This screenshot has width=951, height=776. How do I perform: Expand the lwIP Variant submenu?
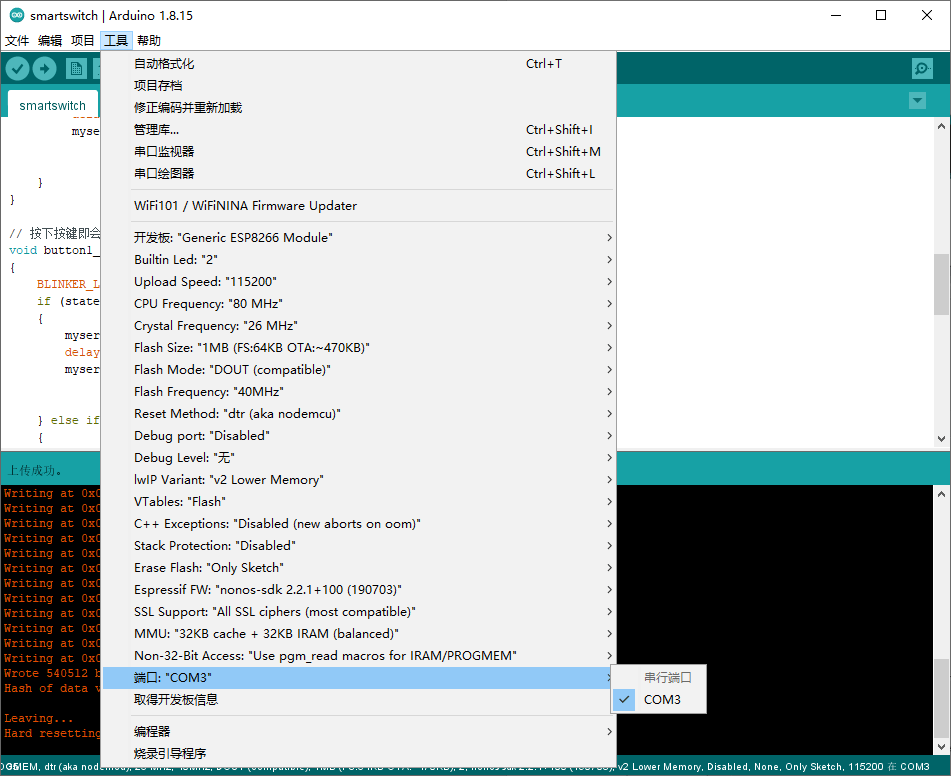(x=358, y=480)
